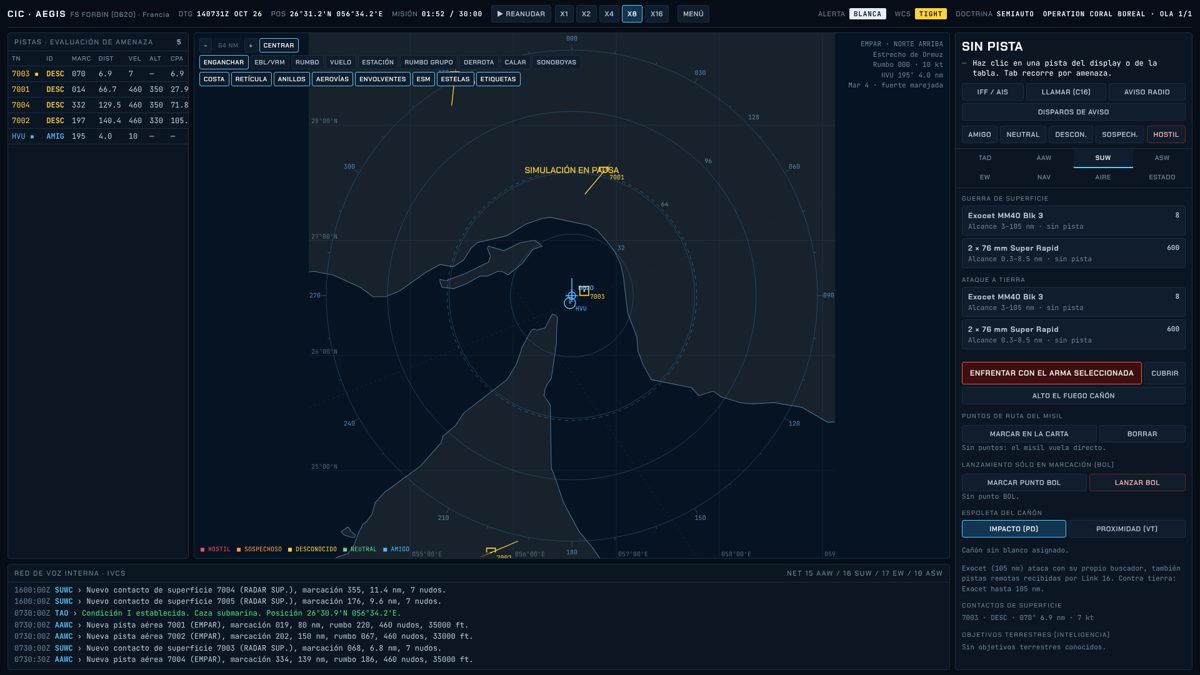Classify the track as SOSPECH.

(1119, 134)
